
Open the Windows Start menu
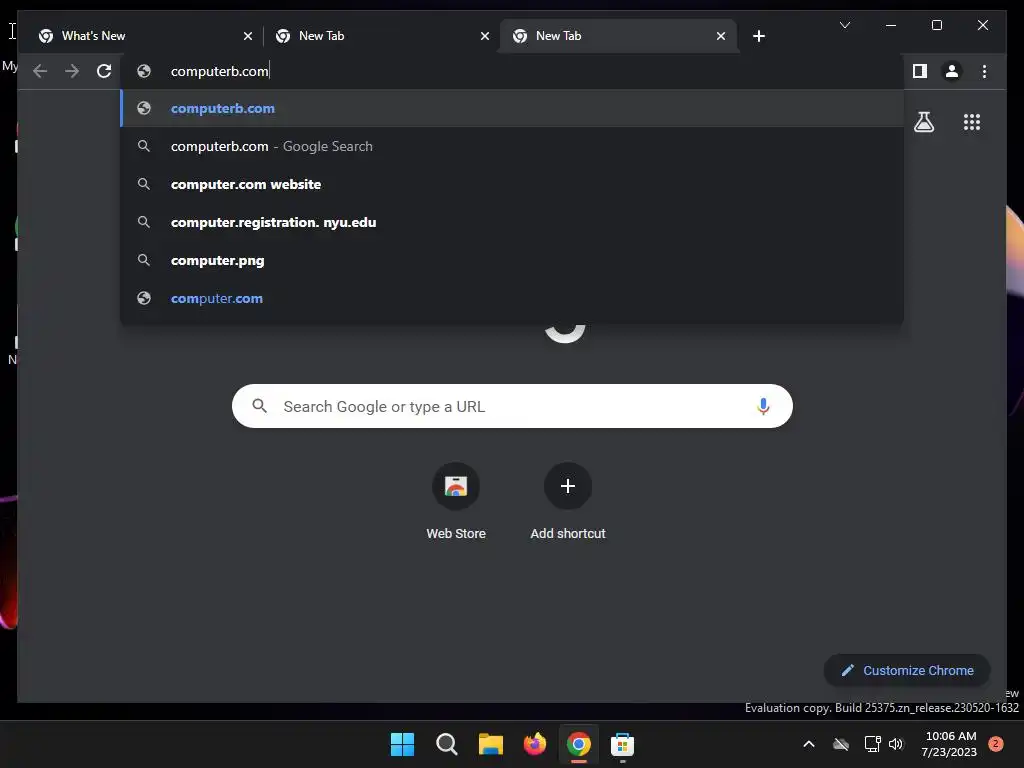(x=402, y=744)
